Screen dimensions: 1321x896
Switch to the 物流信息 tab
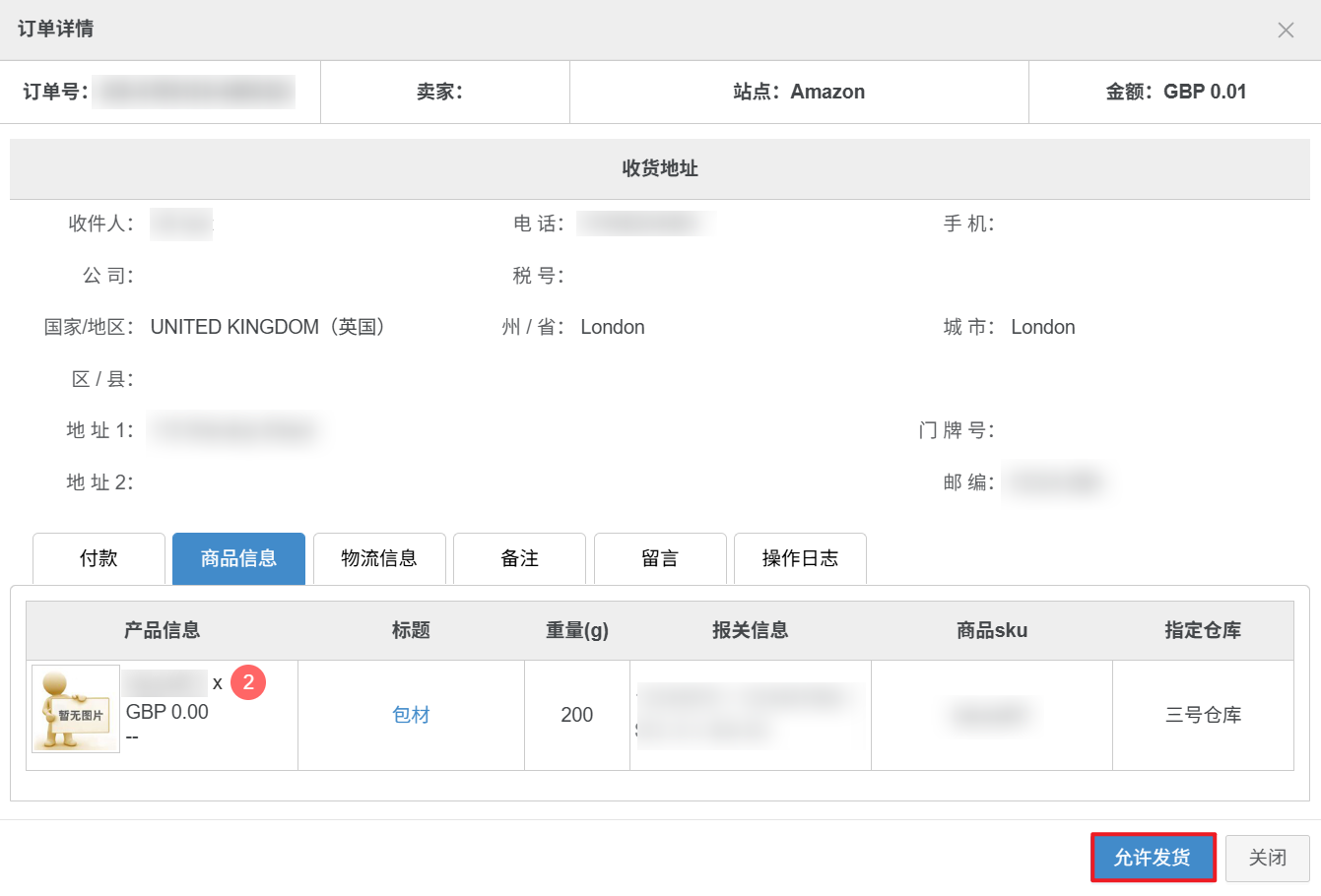(x=379, y=559)
